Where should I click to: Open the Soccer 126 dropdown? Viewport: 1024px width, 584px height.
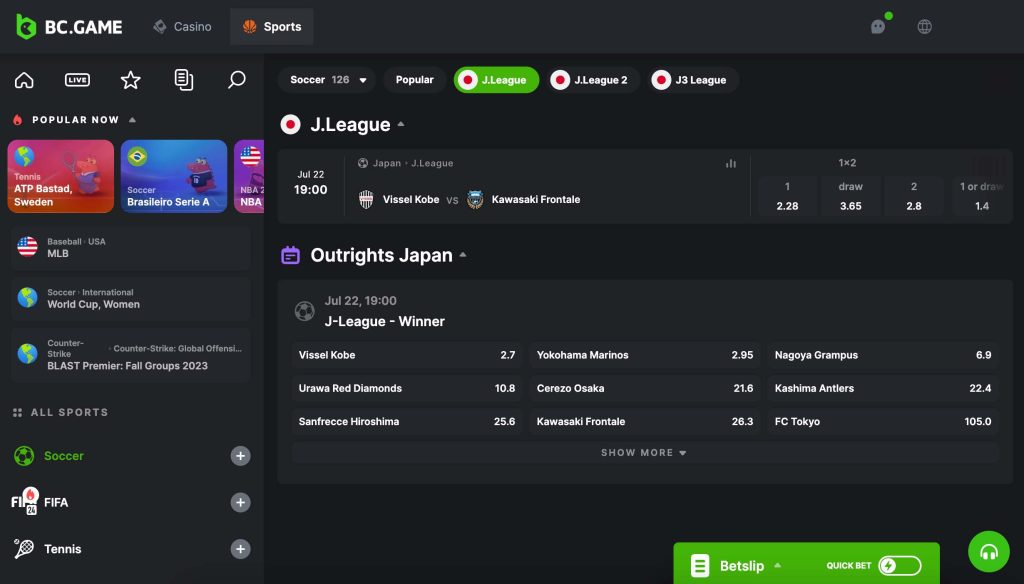328,80
